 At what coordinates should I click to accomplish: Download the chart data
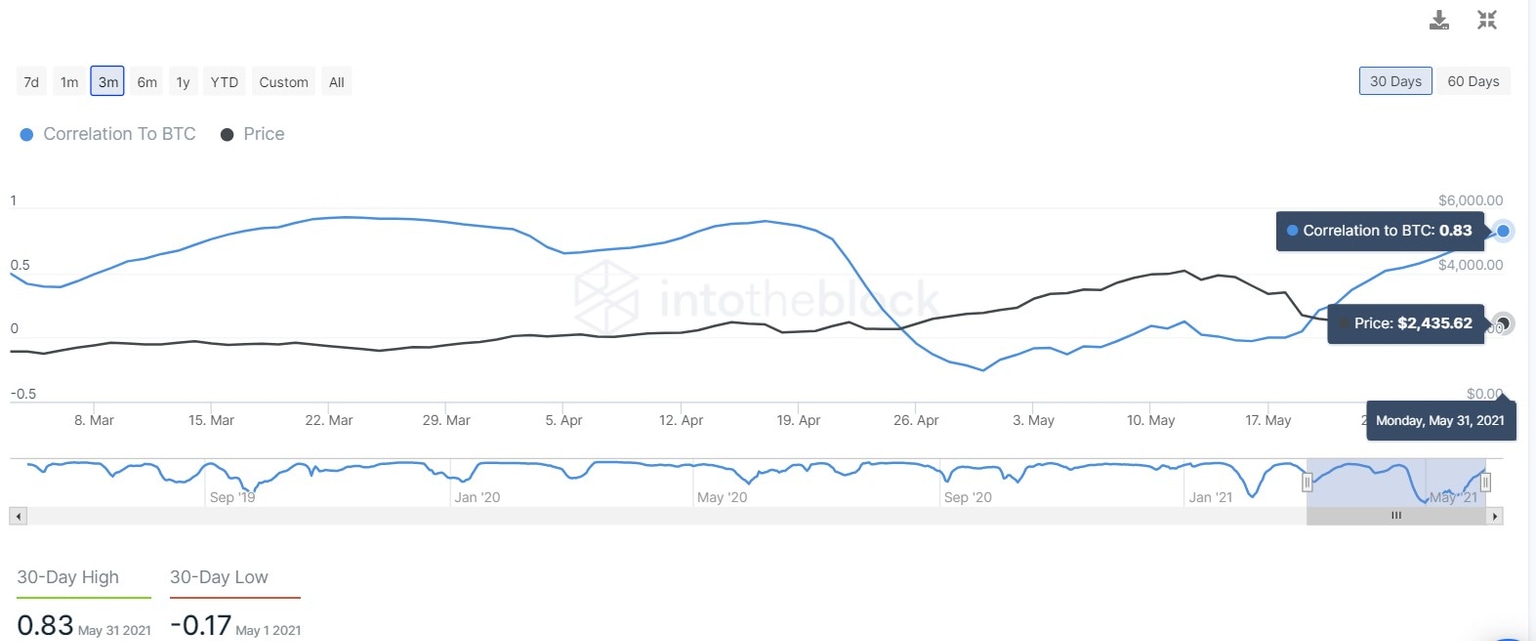pyautogui.click(x=1439, y=19)
